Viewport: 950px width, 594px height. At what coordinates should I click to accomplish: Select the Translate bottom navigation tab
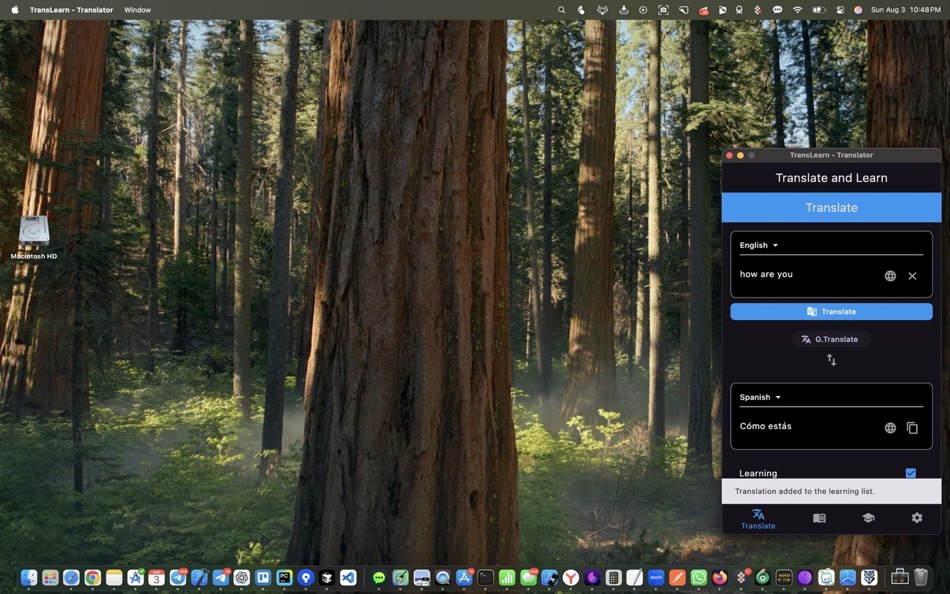(758, 519)
